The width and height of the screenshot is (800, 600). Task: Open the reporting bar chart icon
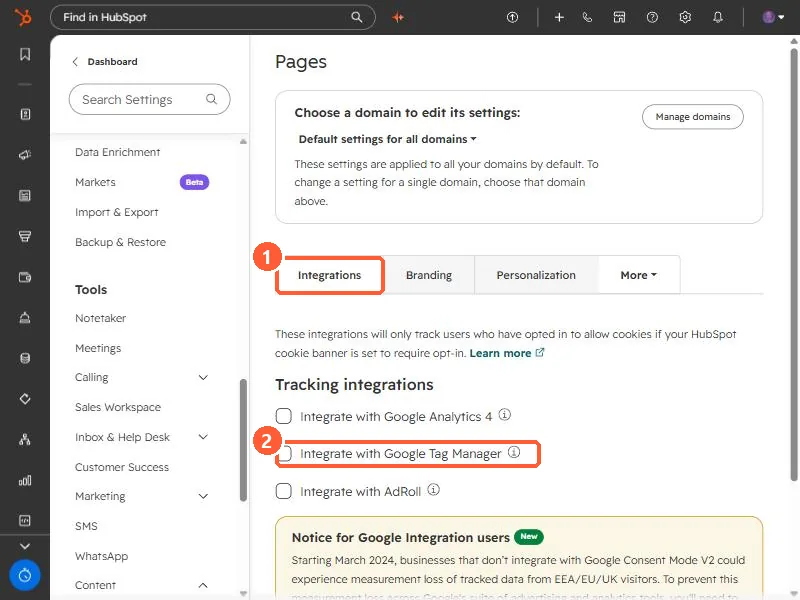25,480
